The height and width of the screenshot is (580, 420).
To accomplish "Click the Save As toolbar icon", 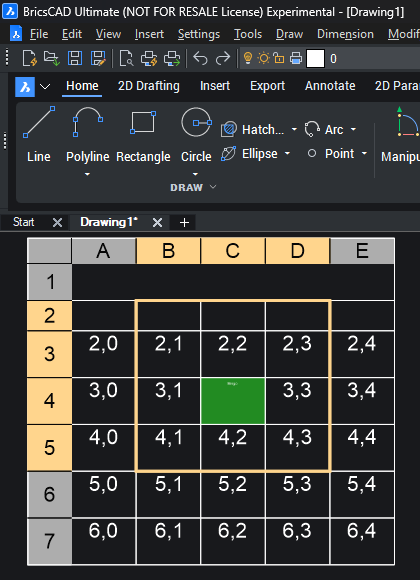I will point(98,58).
